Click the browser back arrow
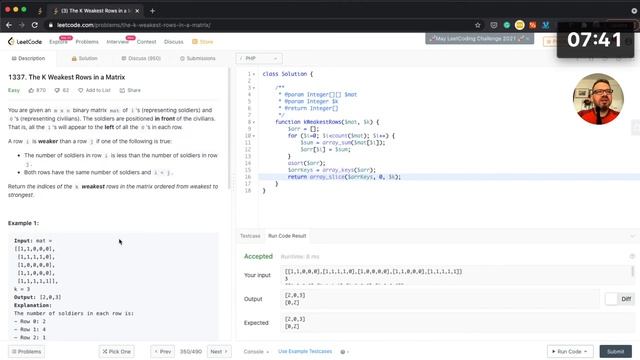 (9, 25)
